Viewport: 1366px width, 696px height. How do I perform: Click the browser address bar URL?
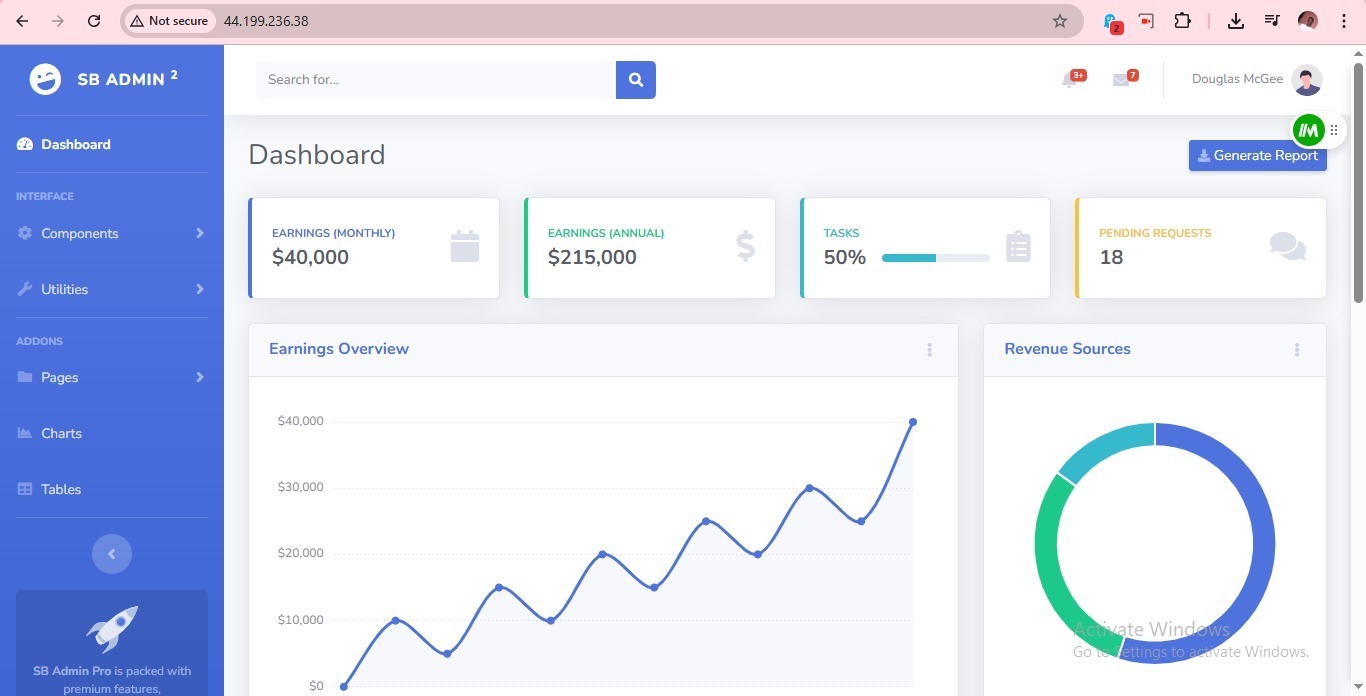(266, 21)
